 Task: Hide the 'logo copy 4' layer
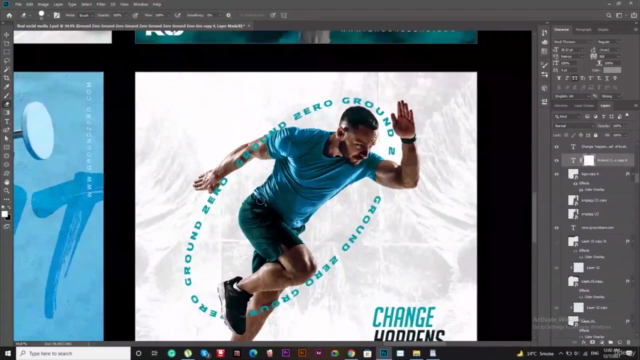(556, 174)
